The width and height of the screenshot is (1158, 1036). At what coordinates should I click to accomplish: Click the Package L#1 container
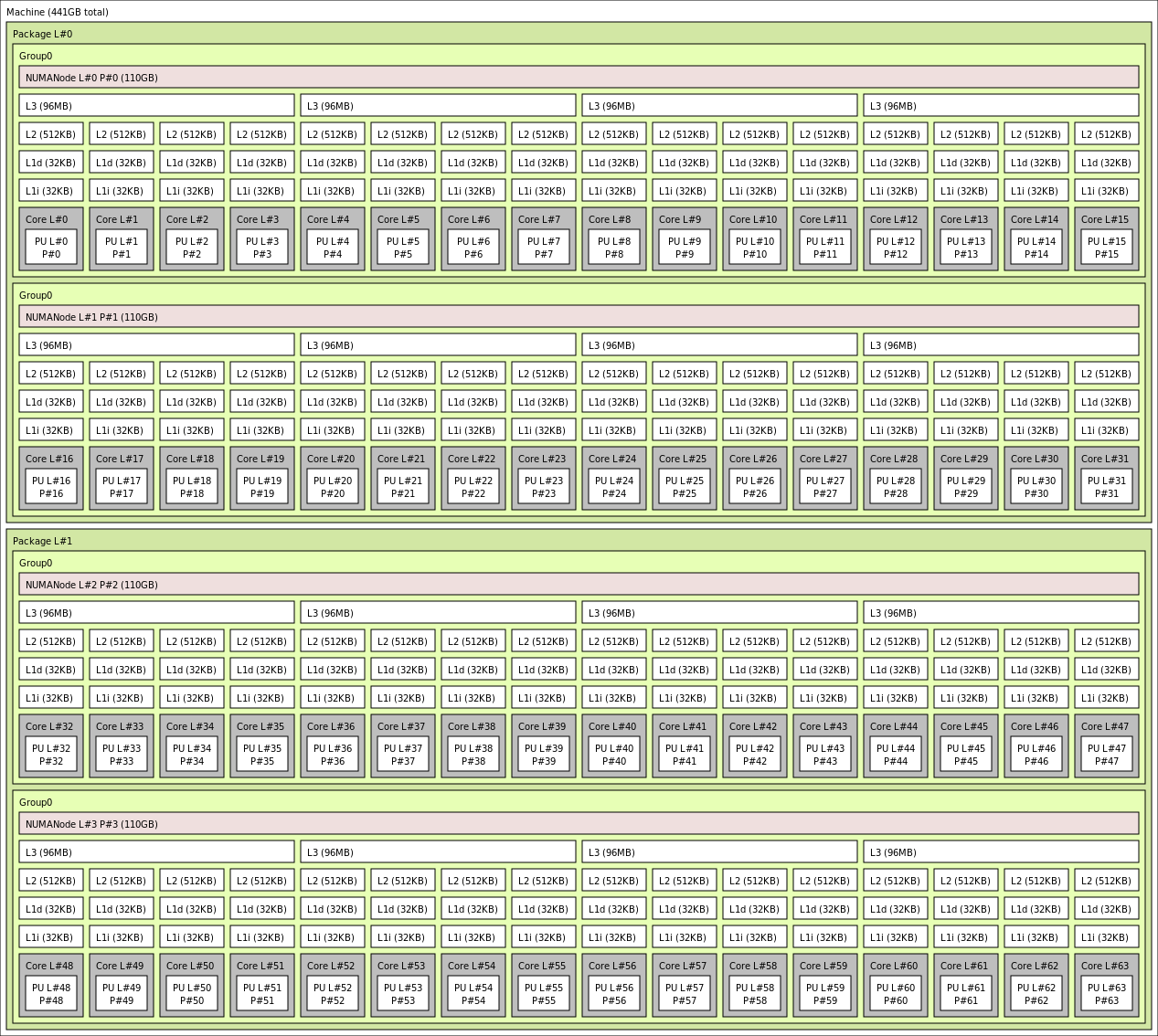pos(41,541)
